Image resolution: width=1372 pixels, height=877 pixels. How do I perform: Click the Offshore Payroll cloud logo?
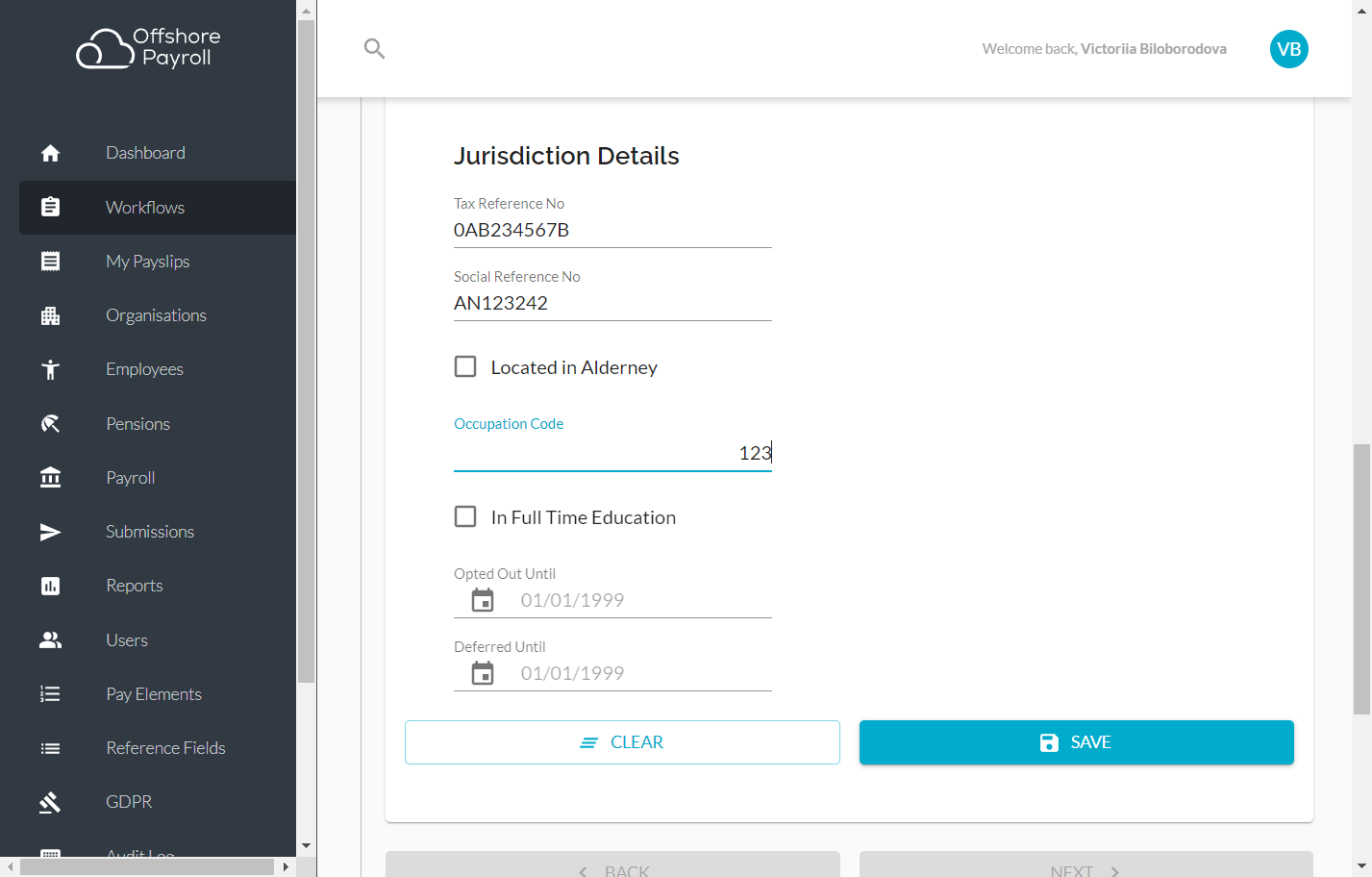(x=148, y=48)
